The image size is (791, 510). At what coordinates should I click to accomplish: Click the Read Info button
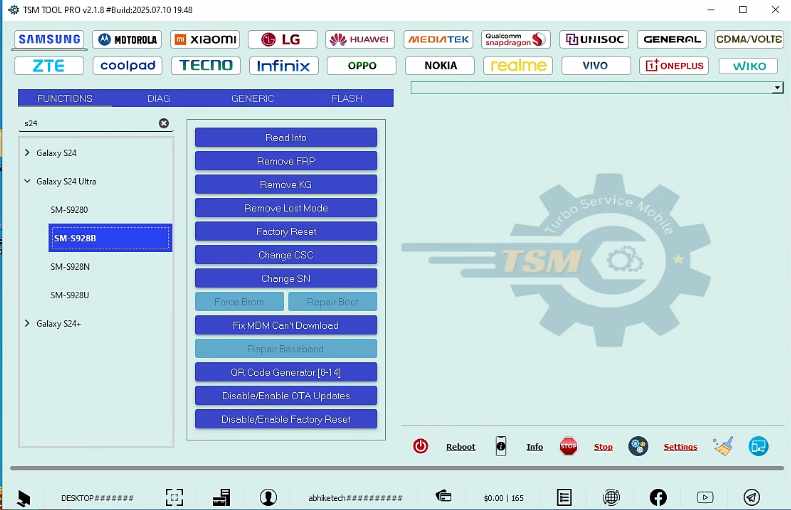coord(286,137)
